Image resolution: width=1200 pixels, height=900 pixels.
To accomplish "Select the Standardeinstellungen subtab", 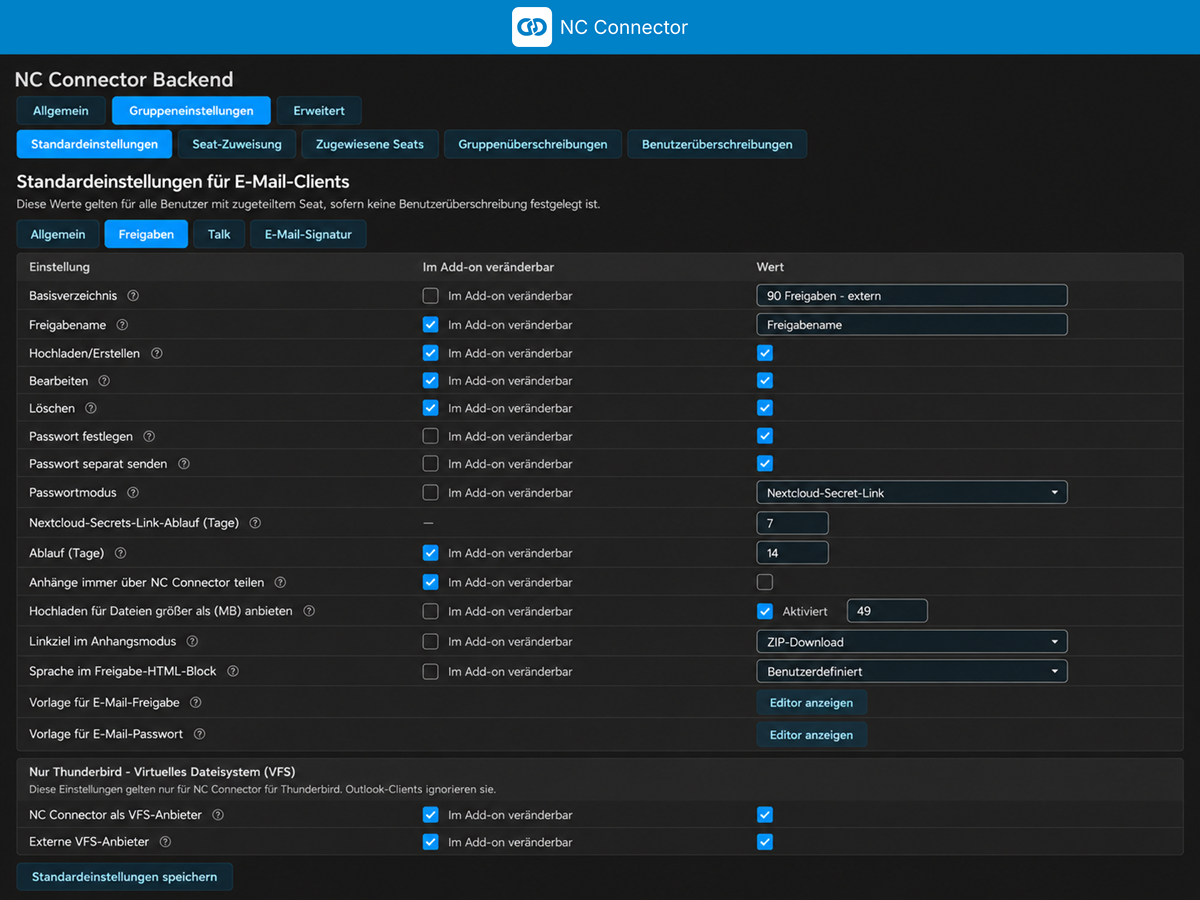I will click(x=94, y=144).
